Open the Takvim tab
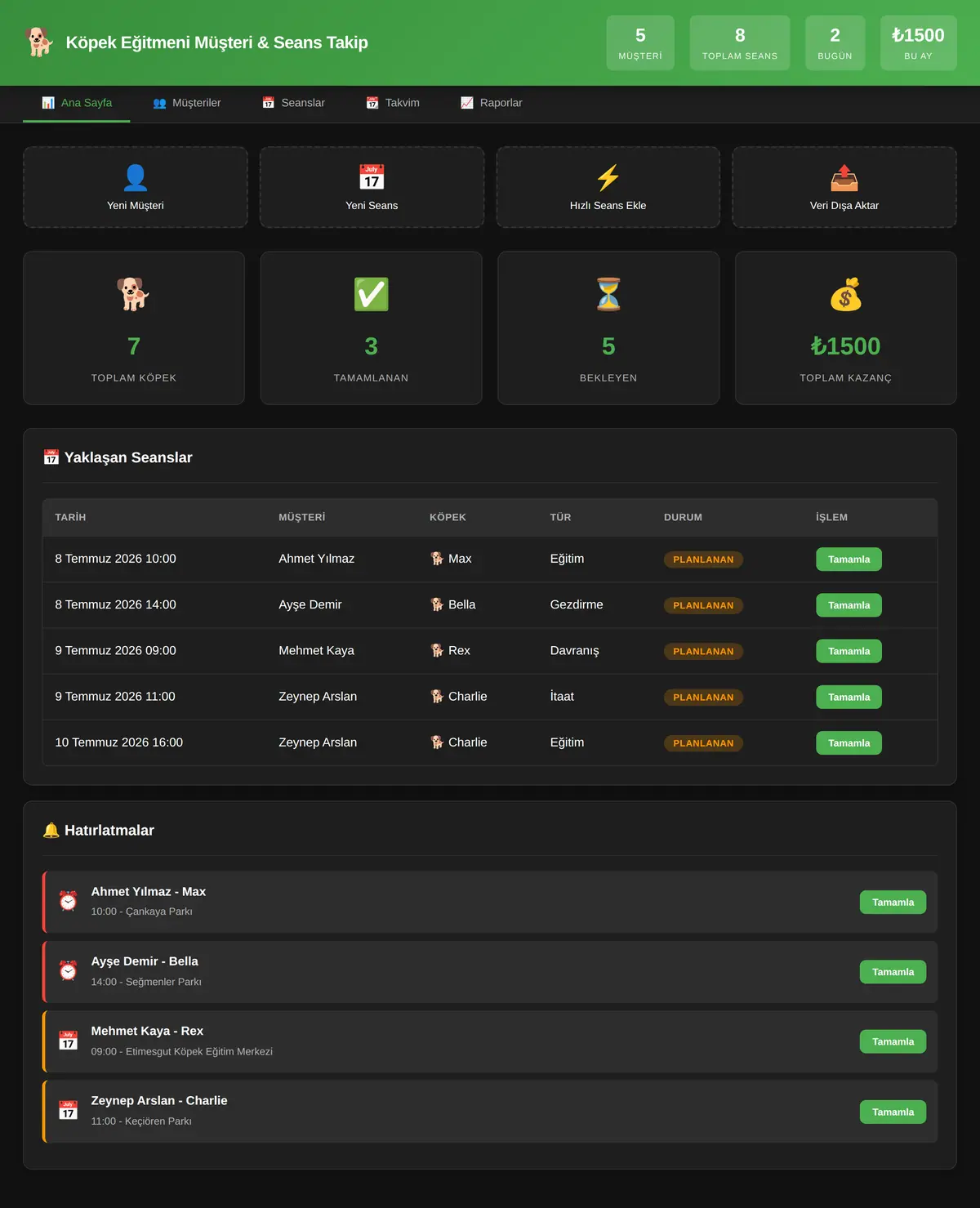Screen dimensions: 980x1208 [393, 103]
